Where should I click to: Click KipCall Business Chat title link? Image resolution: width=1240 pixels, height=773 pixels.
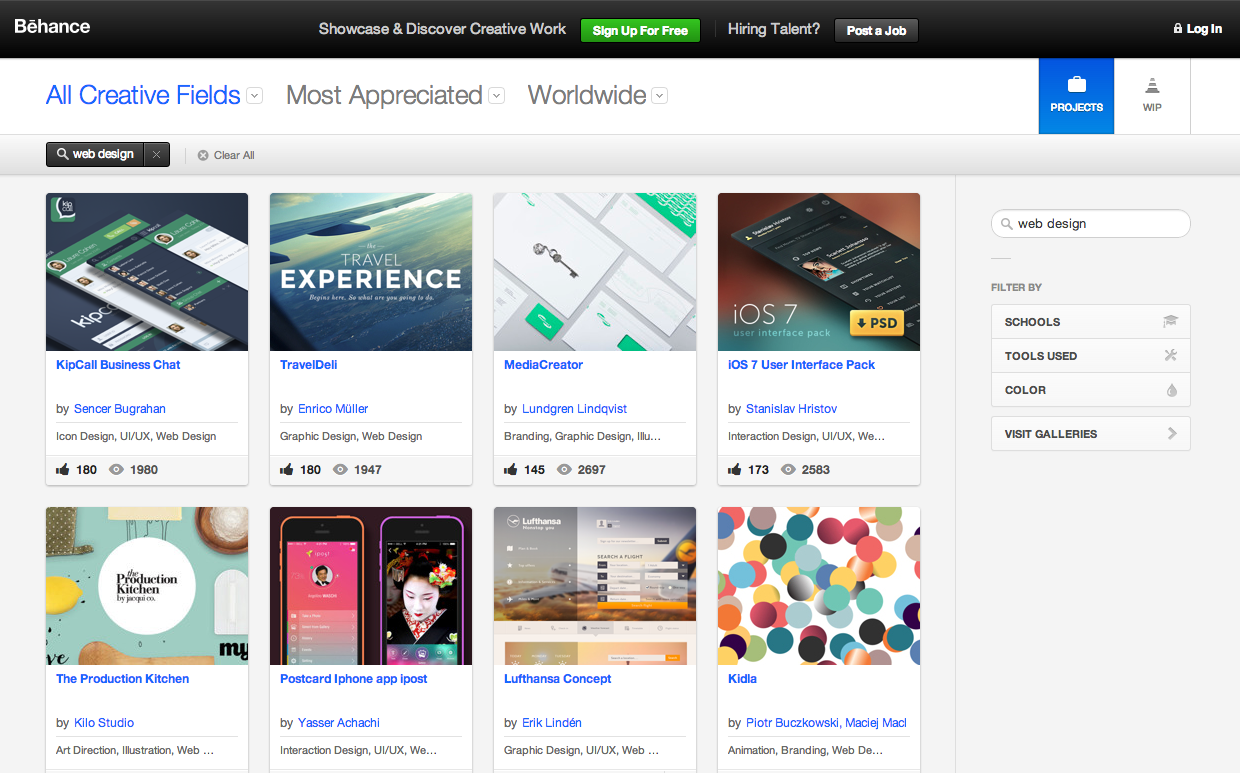118,365
